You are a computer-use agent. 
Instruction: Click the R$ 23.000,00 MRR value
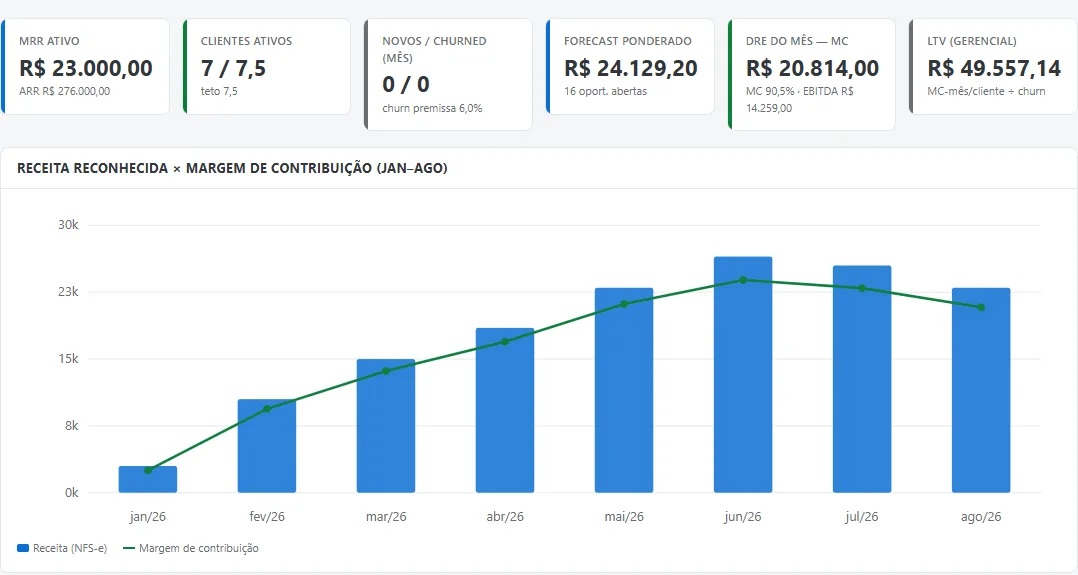[86, 68]
